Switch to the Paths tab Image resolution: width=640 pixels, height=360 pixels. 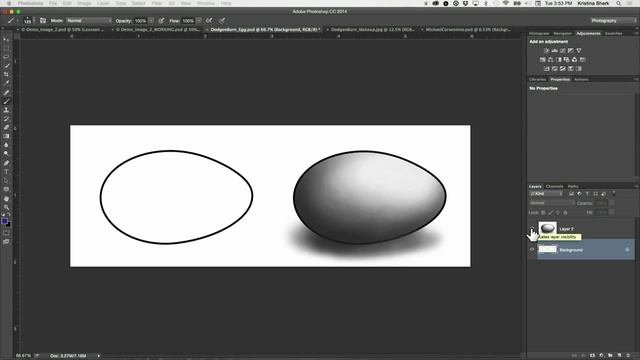[573, 187]
